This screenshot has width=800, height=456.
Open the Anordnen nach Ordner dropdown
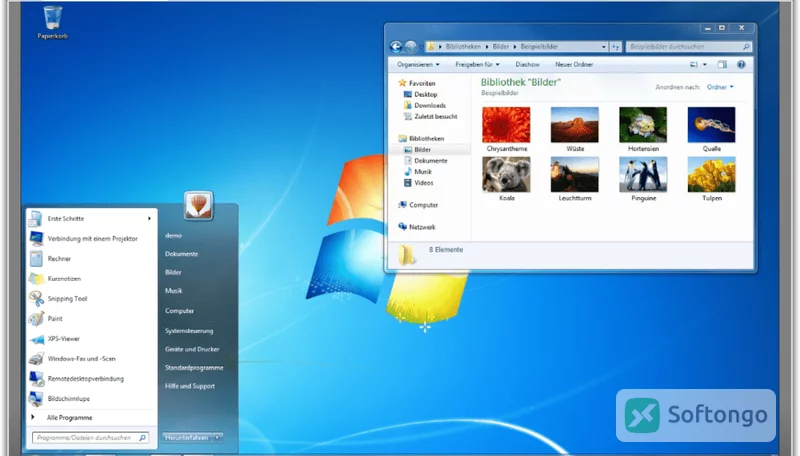click(720, 87)
